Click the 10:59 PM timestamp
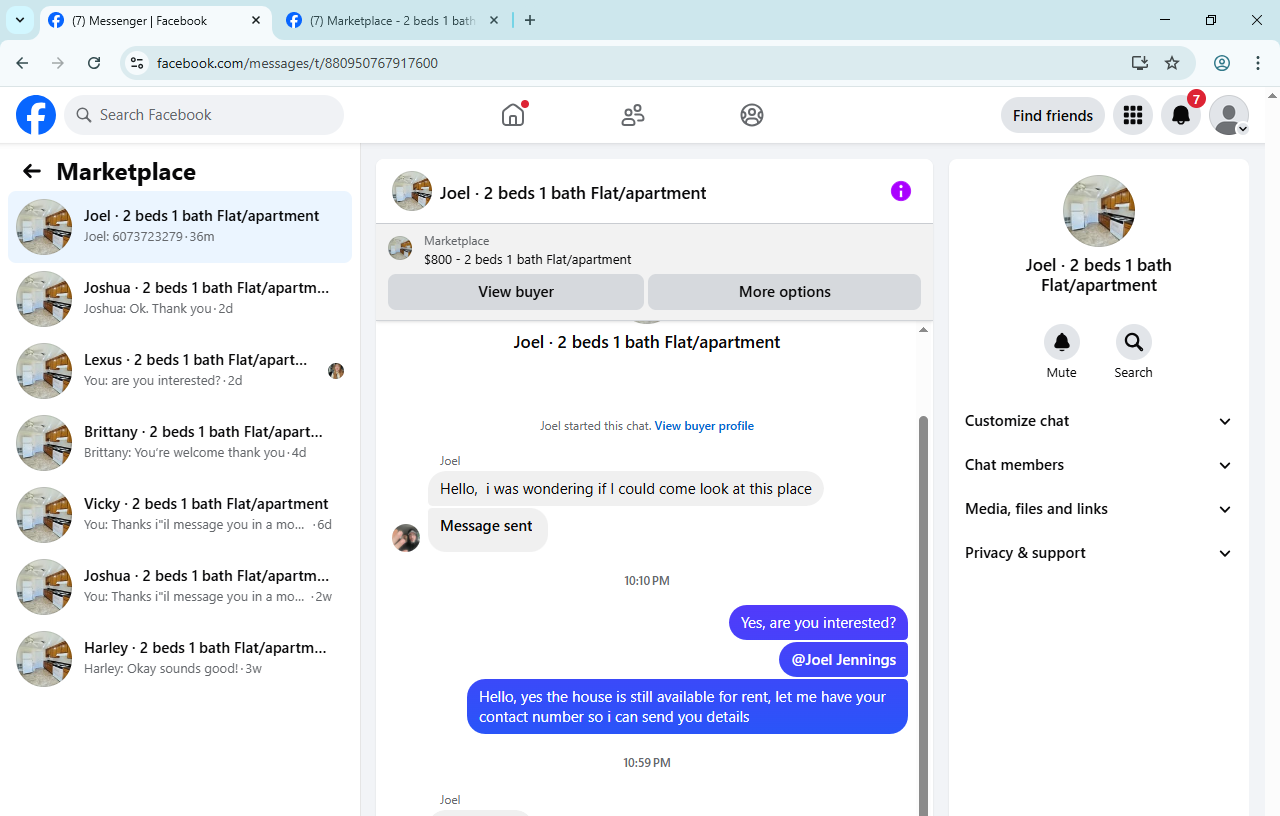 (x=647, y=763)
